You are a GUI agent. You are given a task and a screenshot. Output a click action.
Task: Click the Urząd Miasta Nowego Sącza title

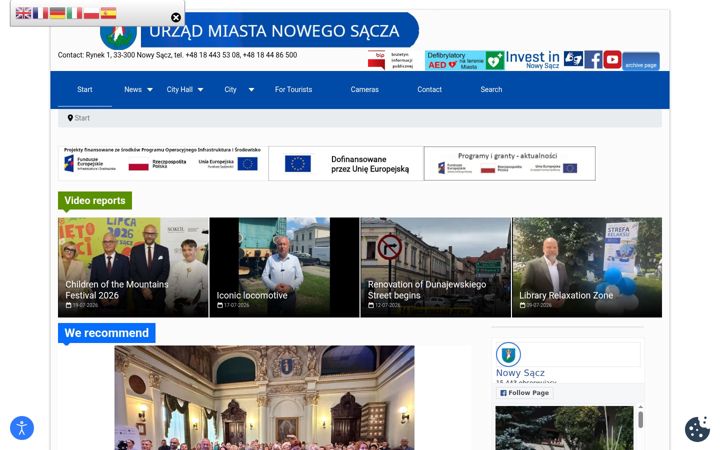[274, 31]
